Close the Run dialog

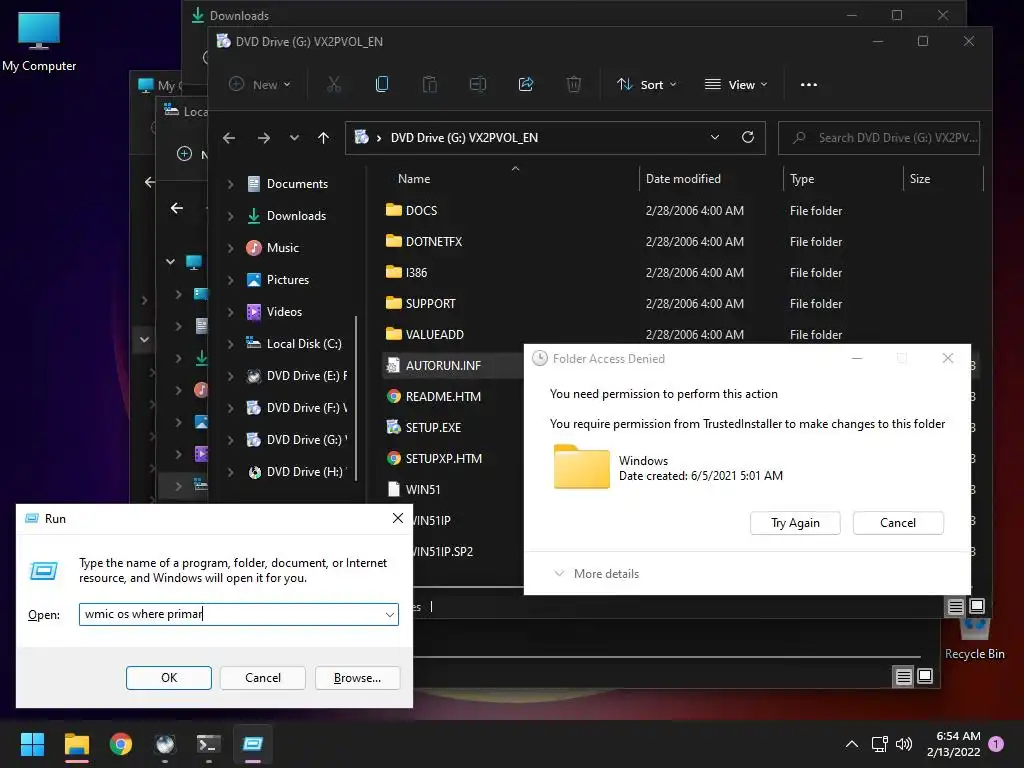pyautogui.click(x=398, y=518)
